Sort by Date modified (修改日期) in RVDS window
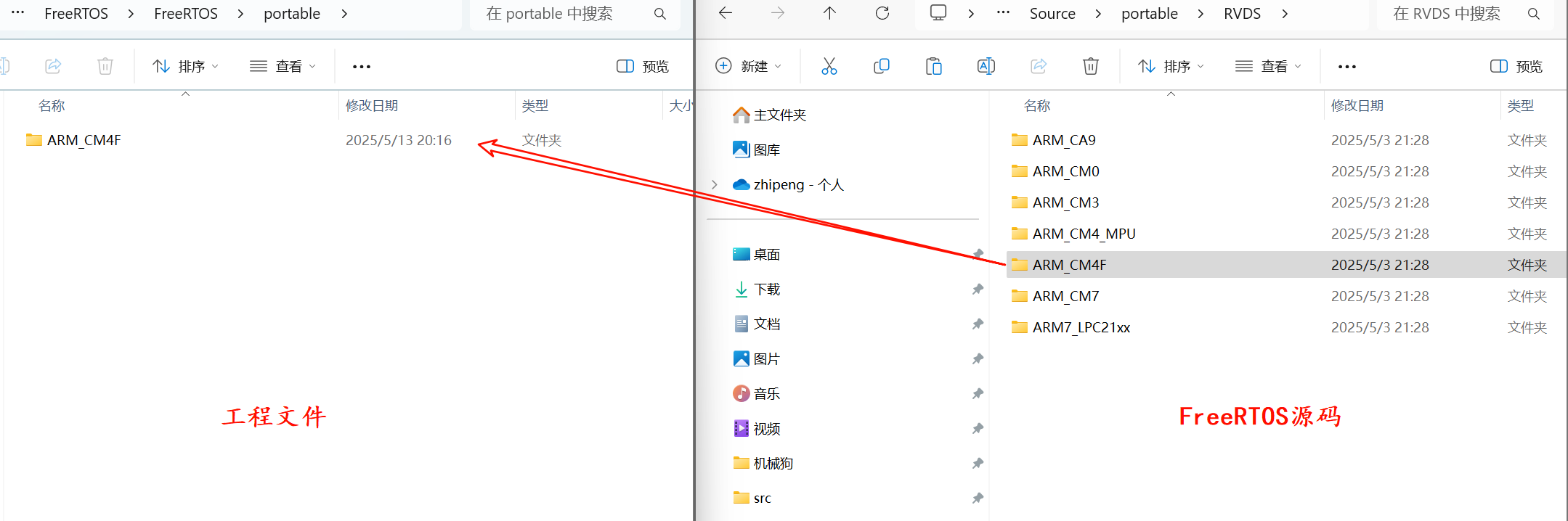1568x521 pixels. (x=1357, y=106)
